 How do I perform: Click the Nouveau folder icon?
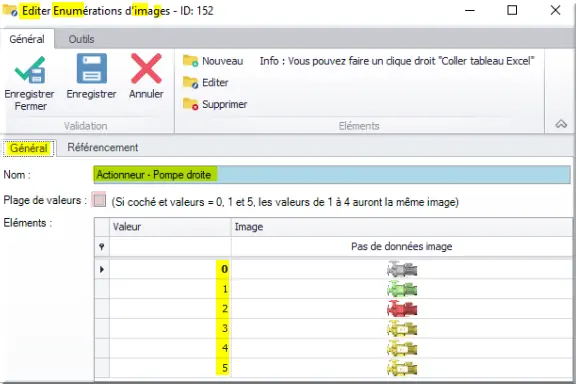(190, 61)
